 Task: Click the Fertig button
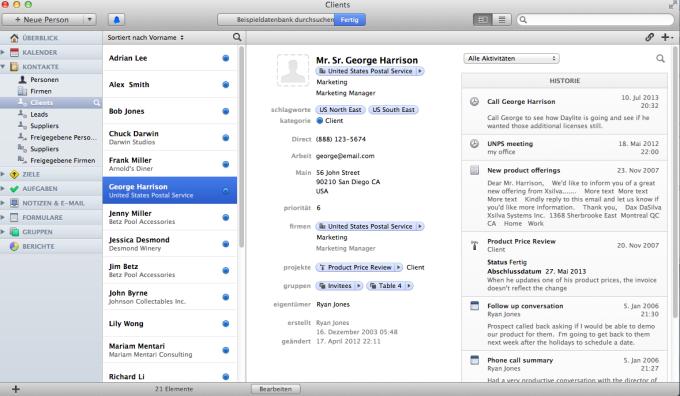tap(350, 20)
